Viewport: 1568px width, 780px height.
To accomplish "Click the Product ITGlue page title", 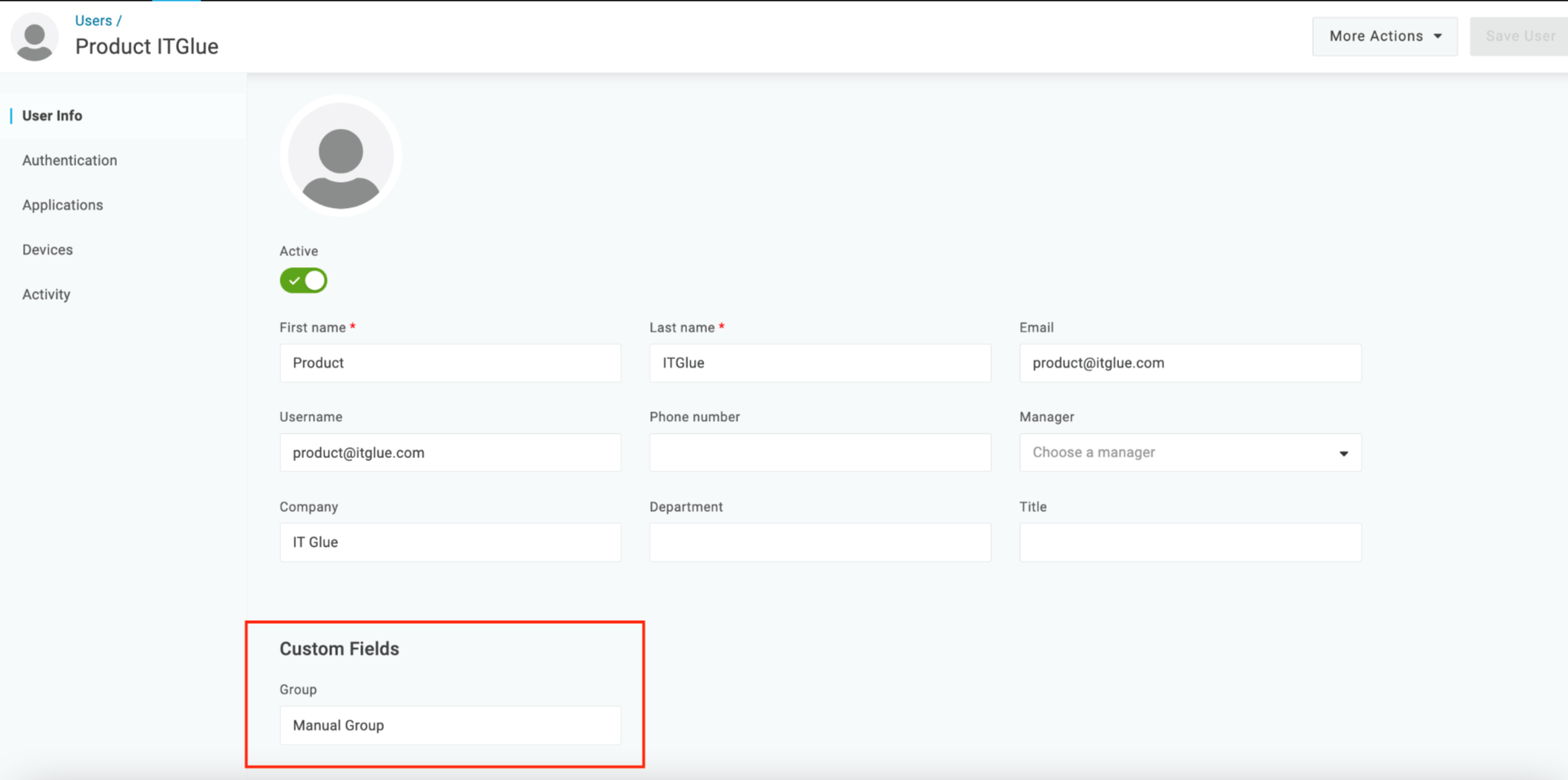I will pyautogui.click(x=147, y=47).
